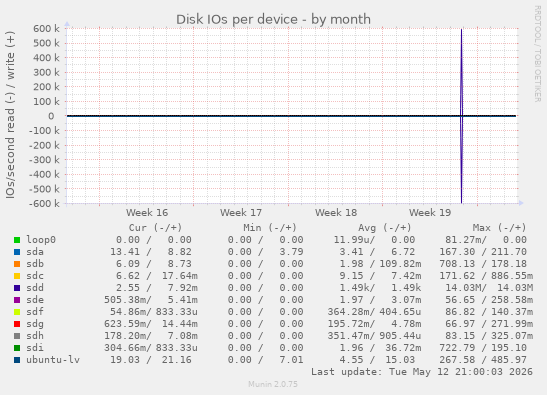Click the '0' y-axis label

click(x=51, y=116)
